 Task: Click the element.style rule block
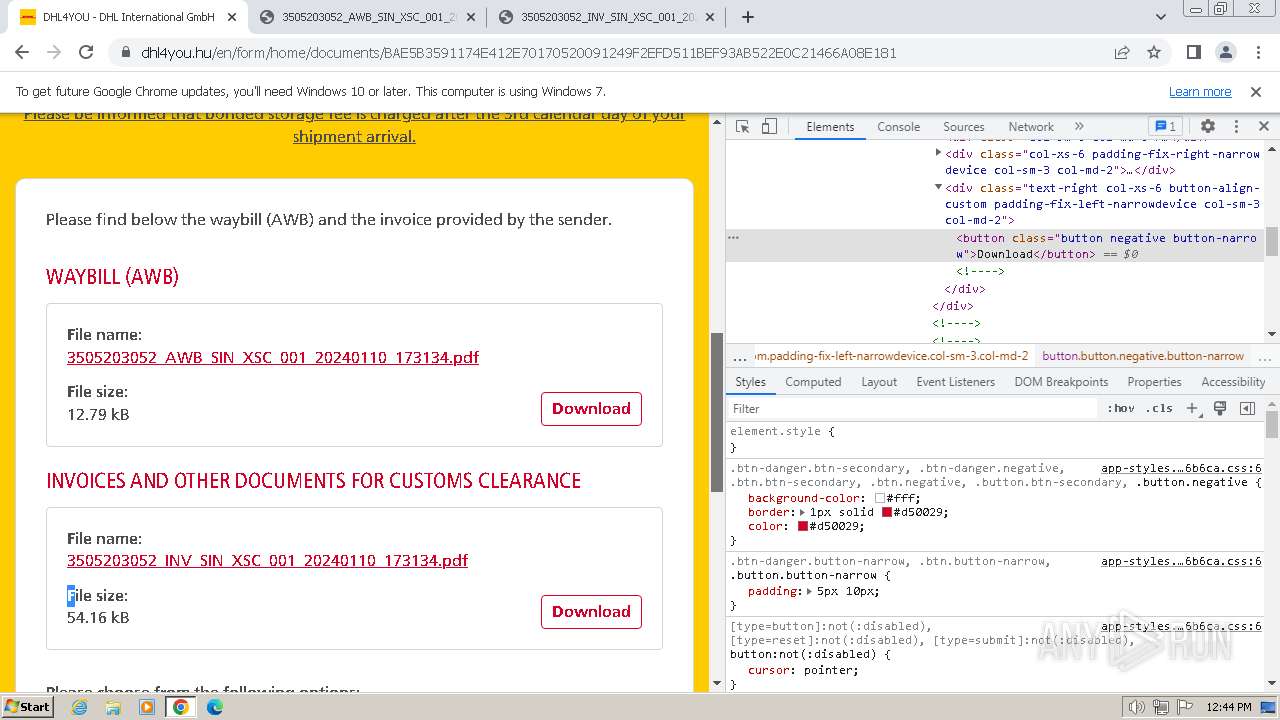(x=995, y=439)
